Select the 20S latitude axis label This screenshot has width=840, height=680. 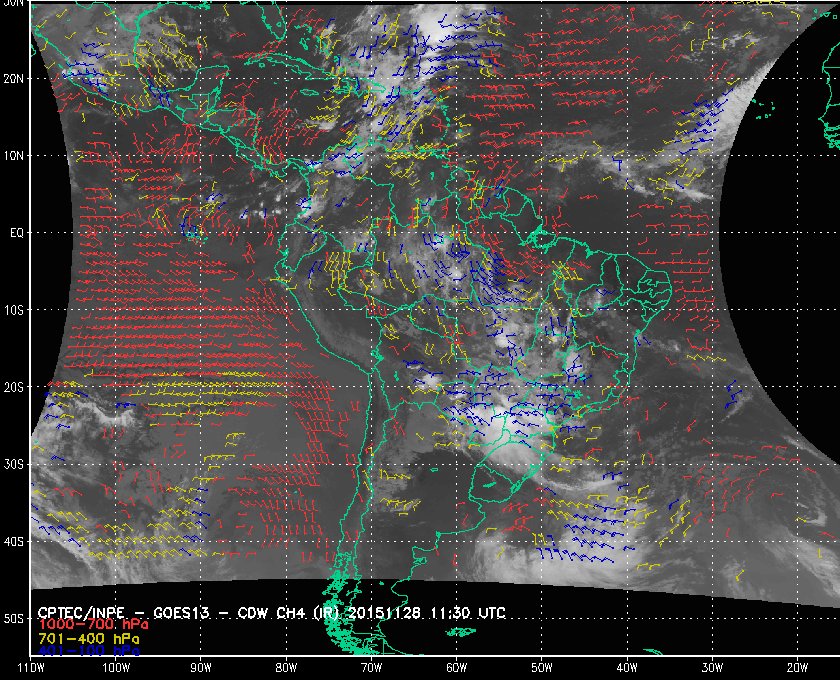[x=14, y=387]
